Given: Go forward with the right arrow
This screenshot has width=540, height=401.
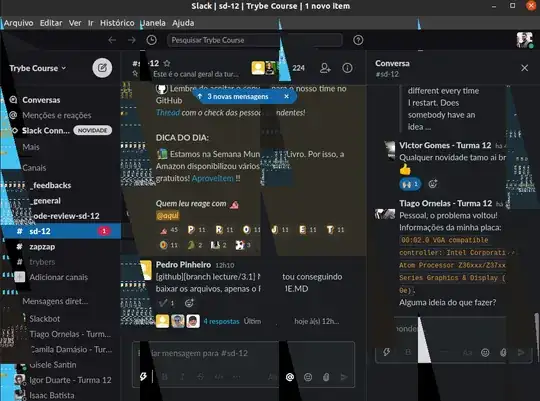Looking at the screenshot, I should [132, 40].
